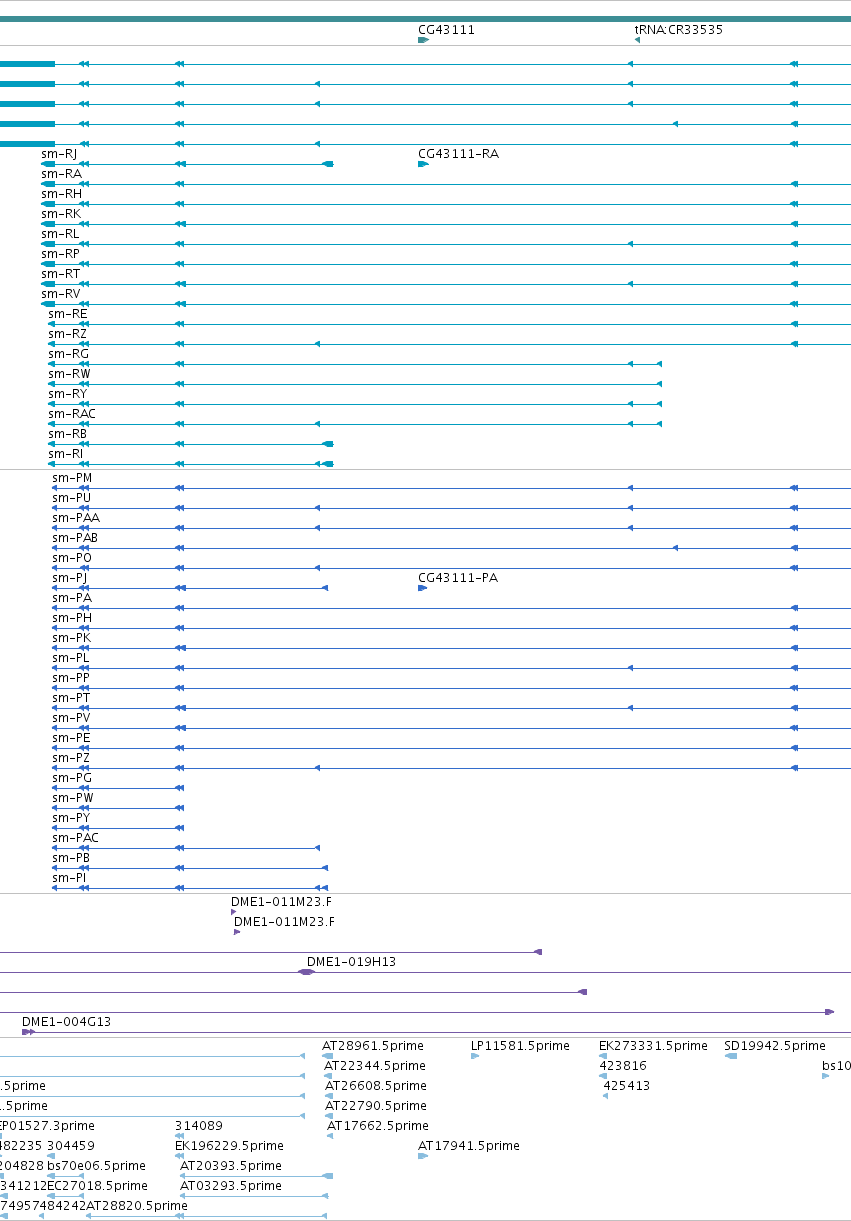The width and height of the screenshot is (851, 1221).
Task: Open the sm-RE transcript label
Action: [x=68, y=314]
